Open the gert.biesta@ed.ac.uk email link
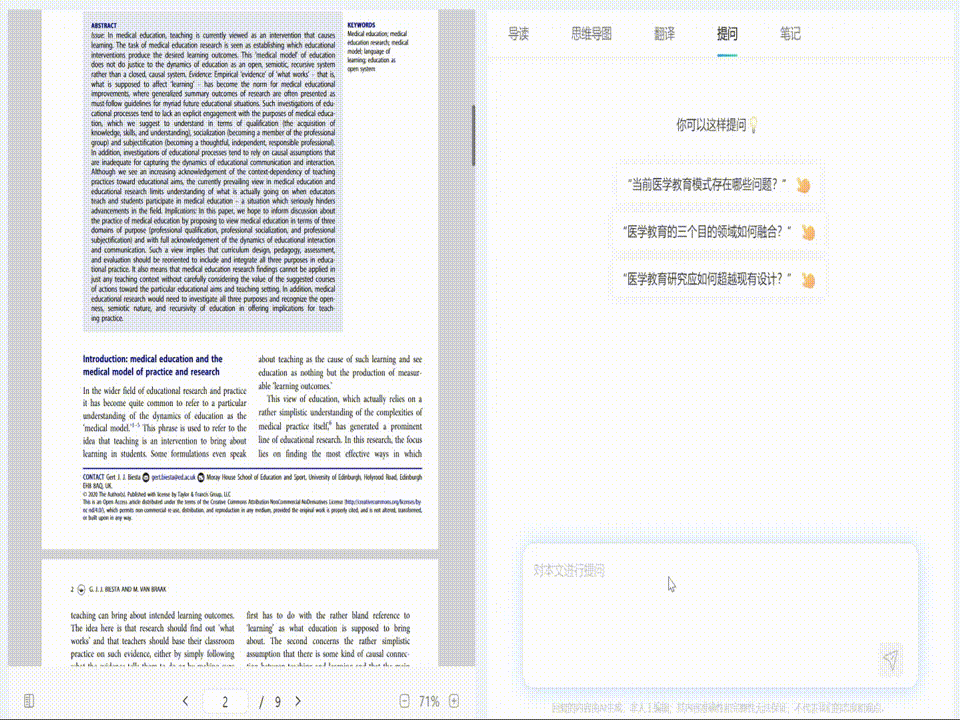The image size is (960, 720). click(173, 478)
